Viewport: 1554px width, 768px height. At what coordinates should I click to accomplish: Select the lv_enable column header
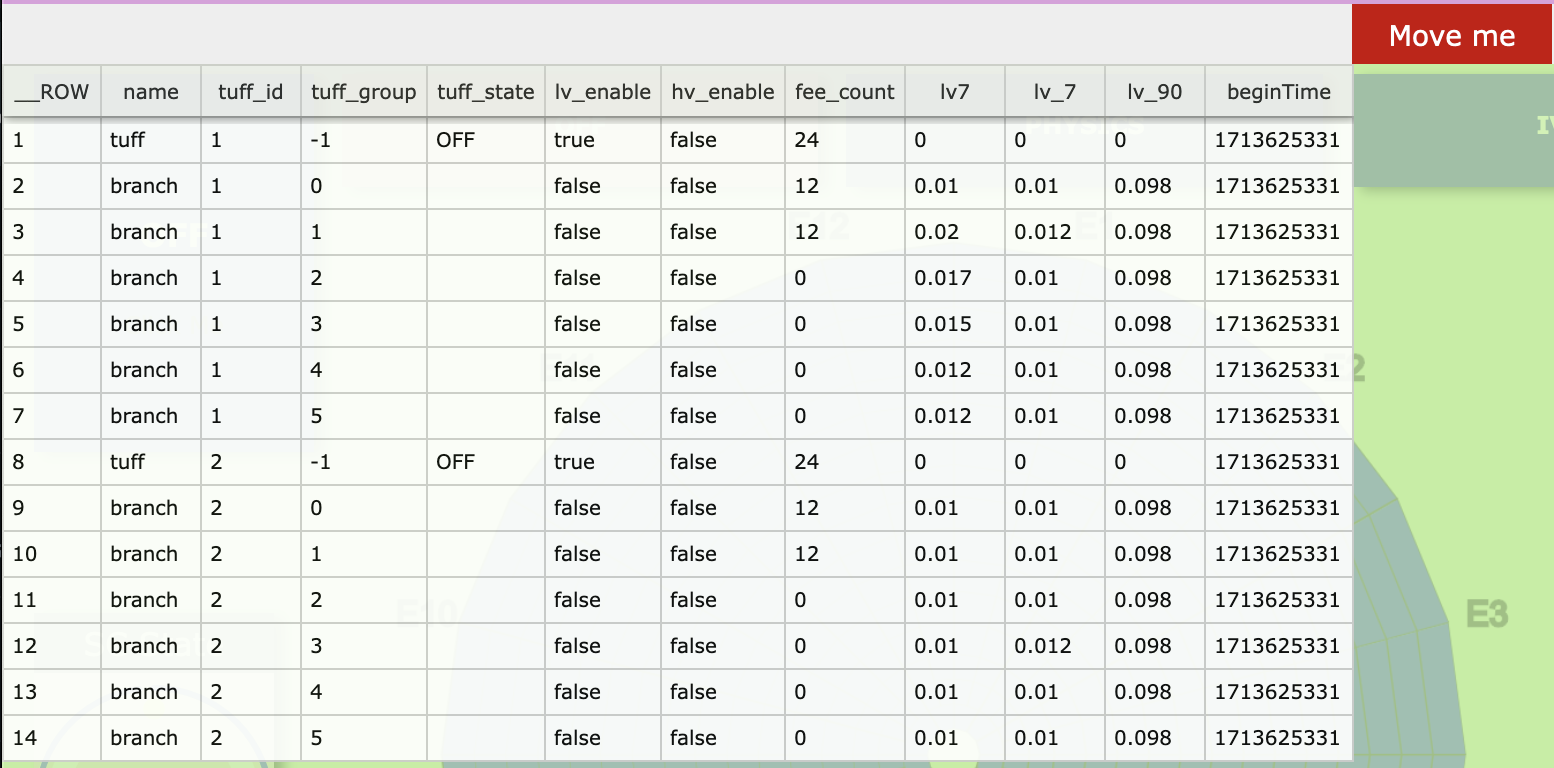(603, 92)
